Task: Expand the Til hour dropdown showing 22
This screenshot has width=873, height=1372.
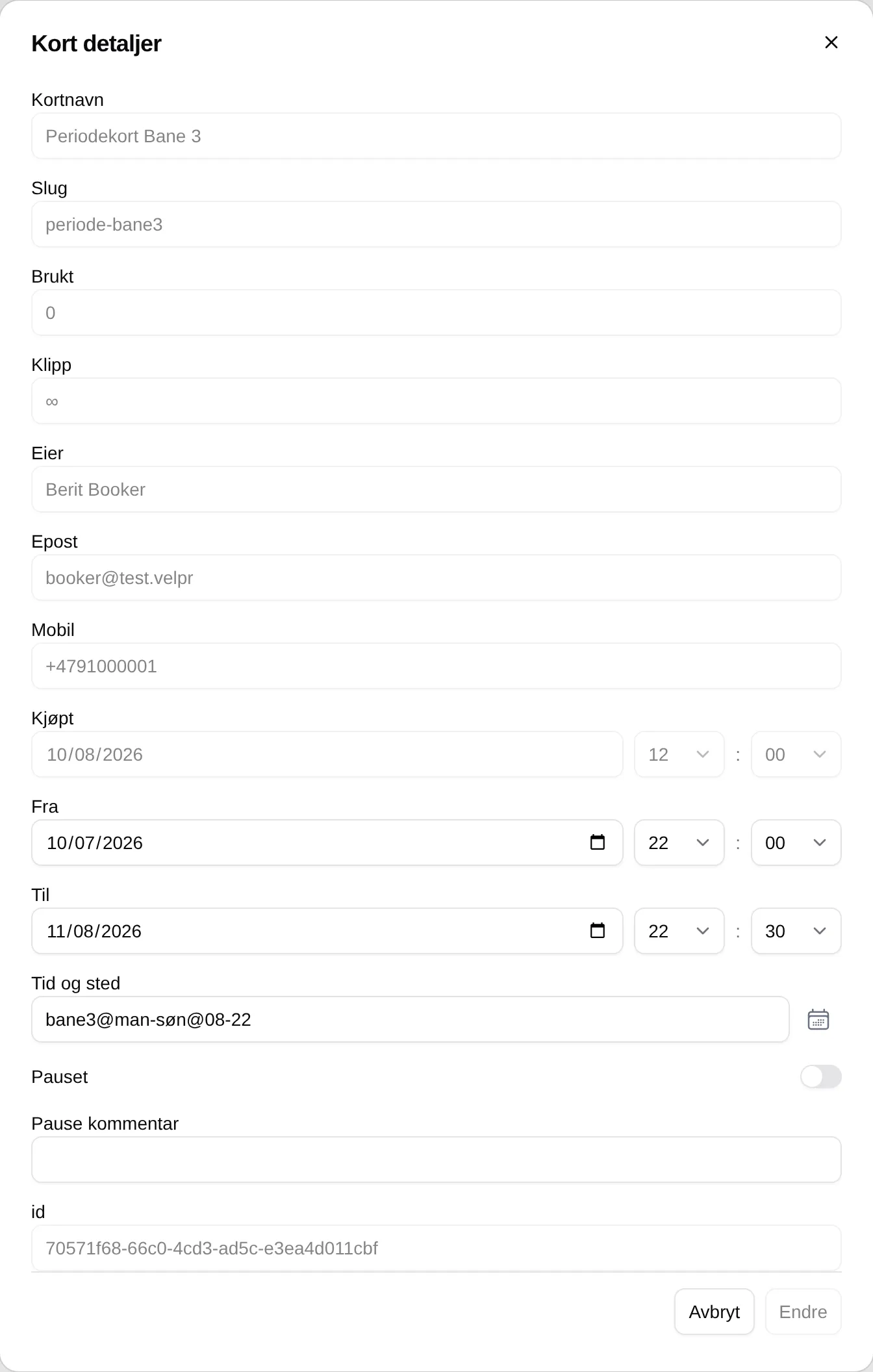Action: 679,931
